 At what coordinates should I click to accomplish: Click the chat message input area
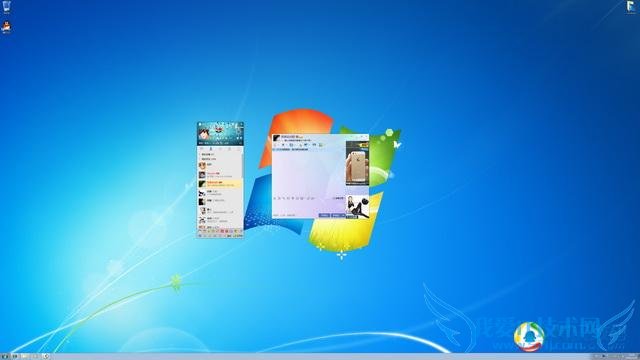click(309, 207)
